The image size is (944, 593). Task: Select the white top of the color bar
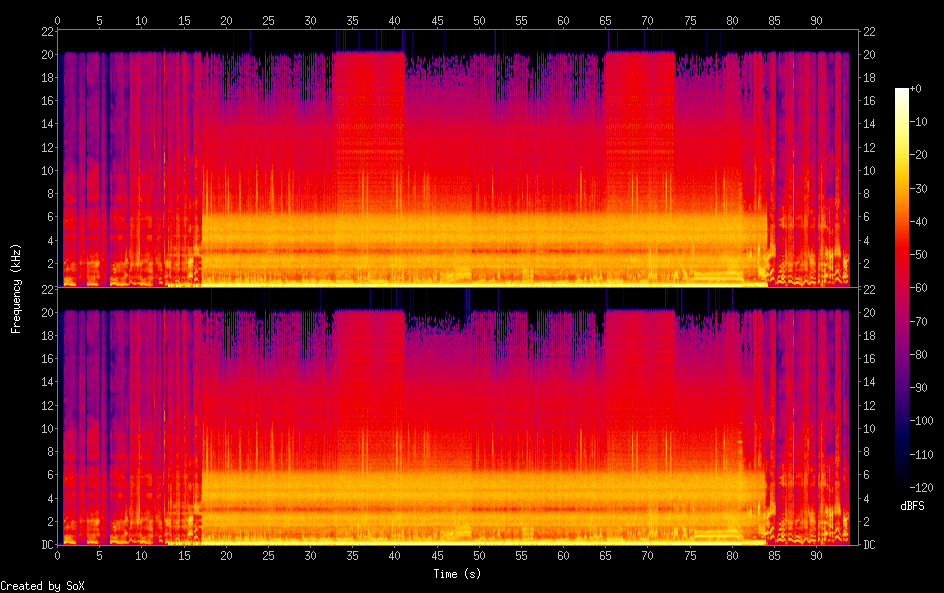coord(902,92)
